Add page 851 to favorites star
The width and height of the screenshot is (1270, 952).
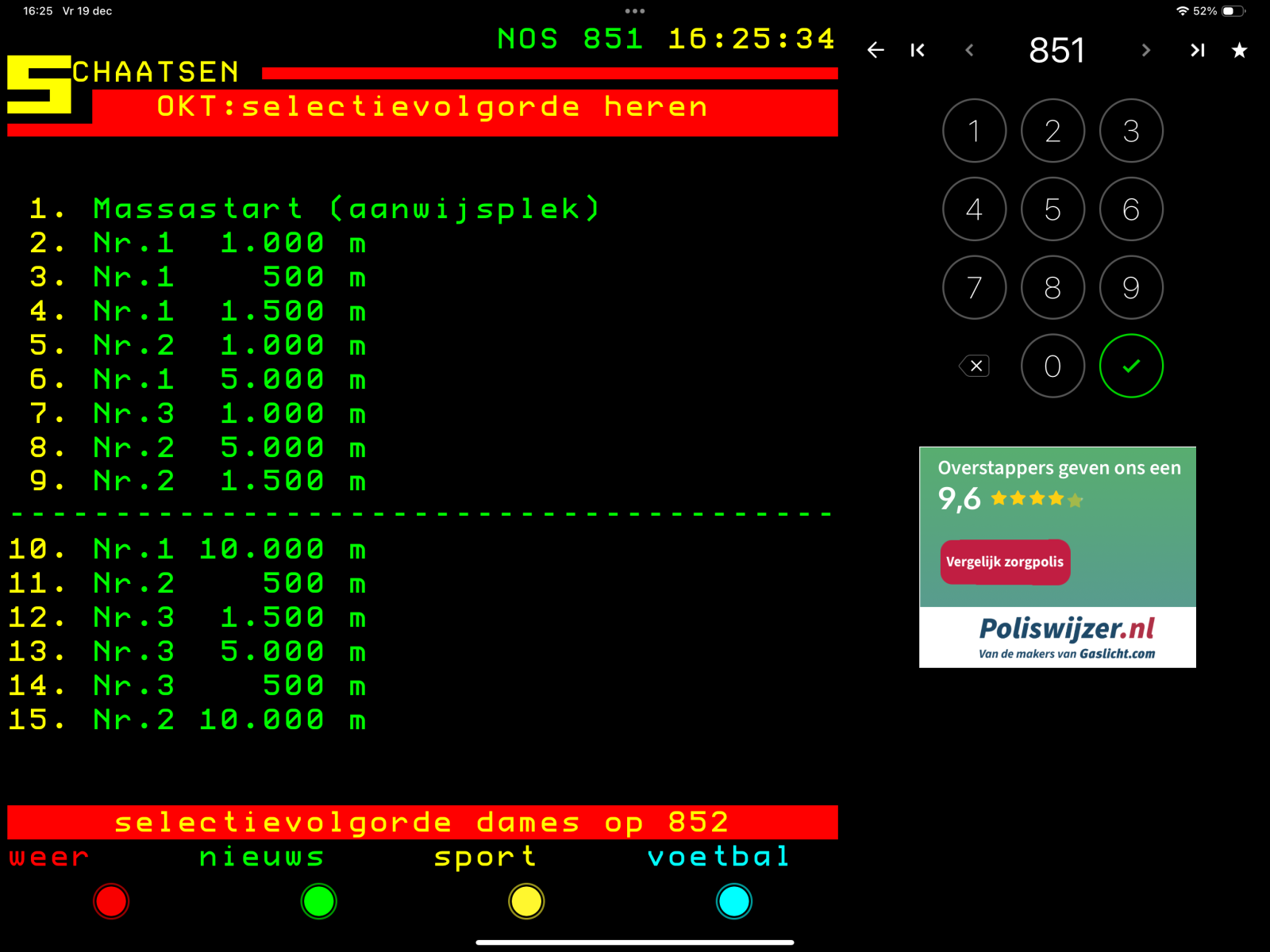[1239, 51]
